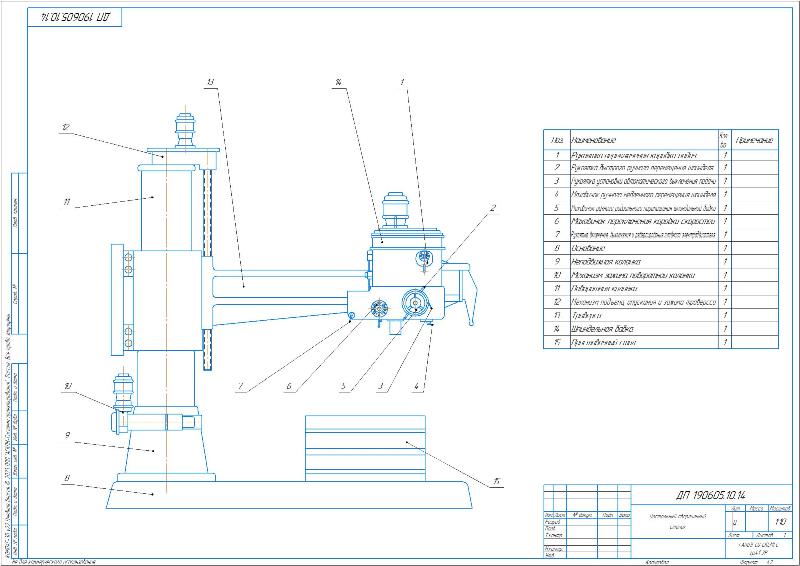Click the scale value '1:10'
The width and height of the screenshot is (800, 566).
780,522
